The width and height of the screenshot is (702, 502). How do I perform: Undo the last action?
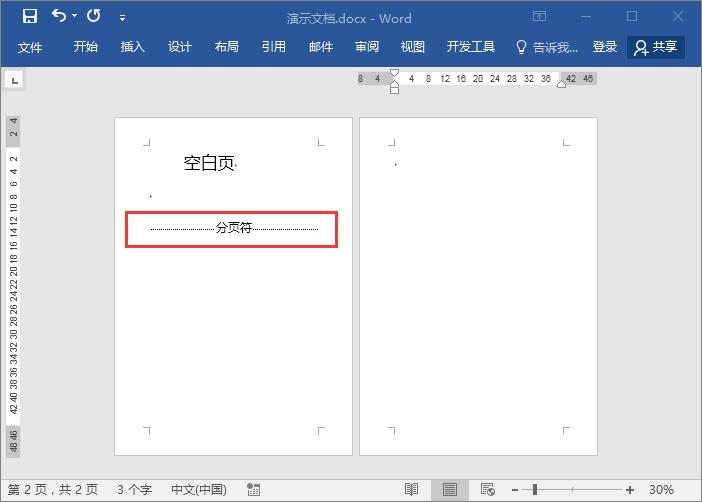pyautogui.click(x=59, y=16)
